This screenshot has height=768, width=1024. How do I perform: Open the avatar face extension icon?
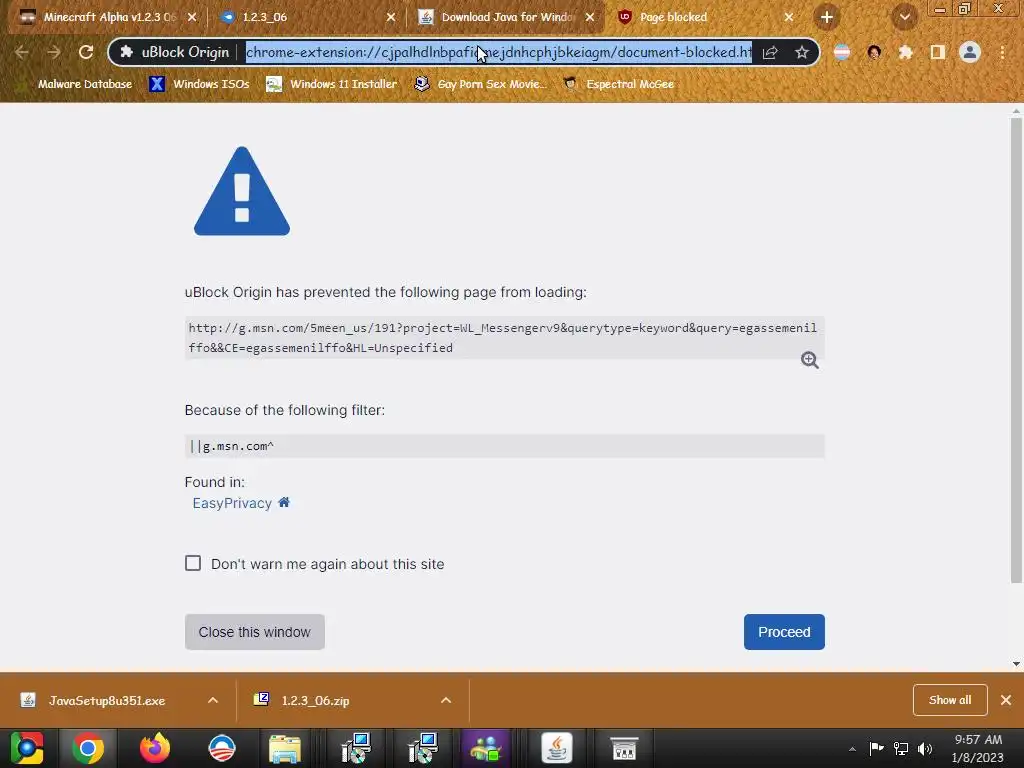tap(874, 52)
